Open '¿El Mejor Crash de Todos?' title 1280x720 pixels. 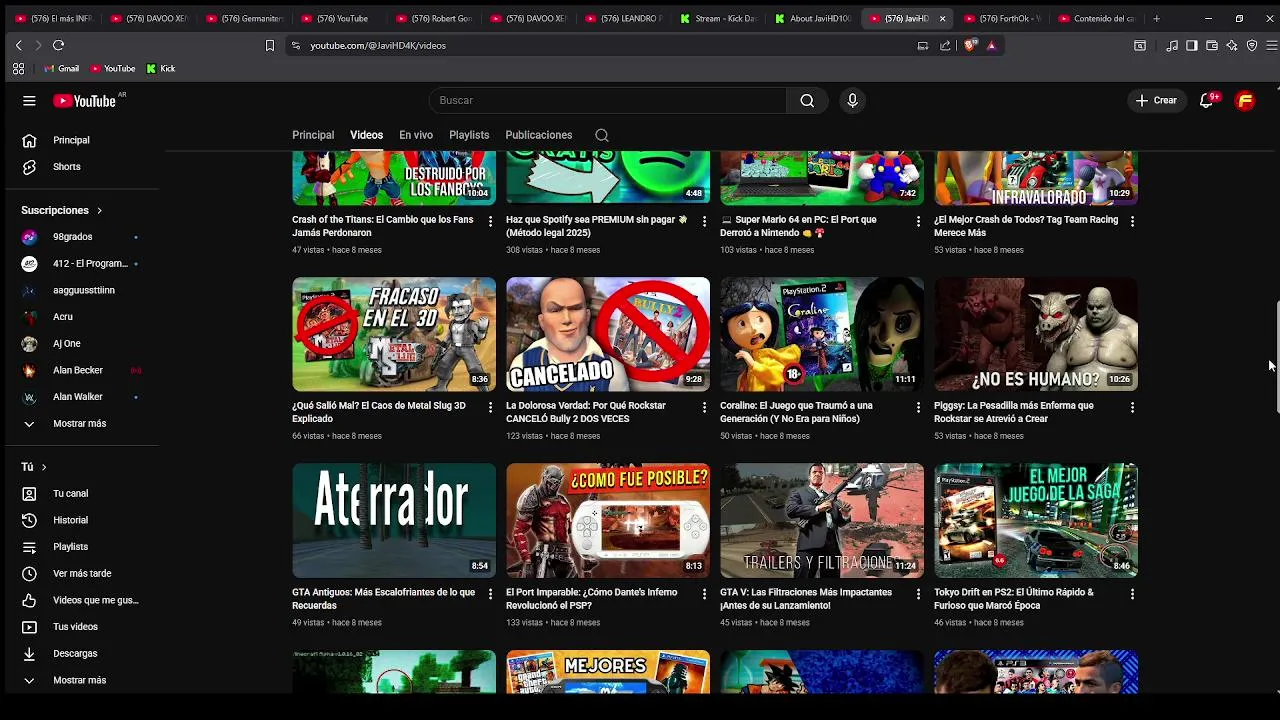(1026, 226)
